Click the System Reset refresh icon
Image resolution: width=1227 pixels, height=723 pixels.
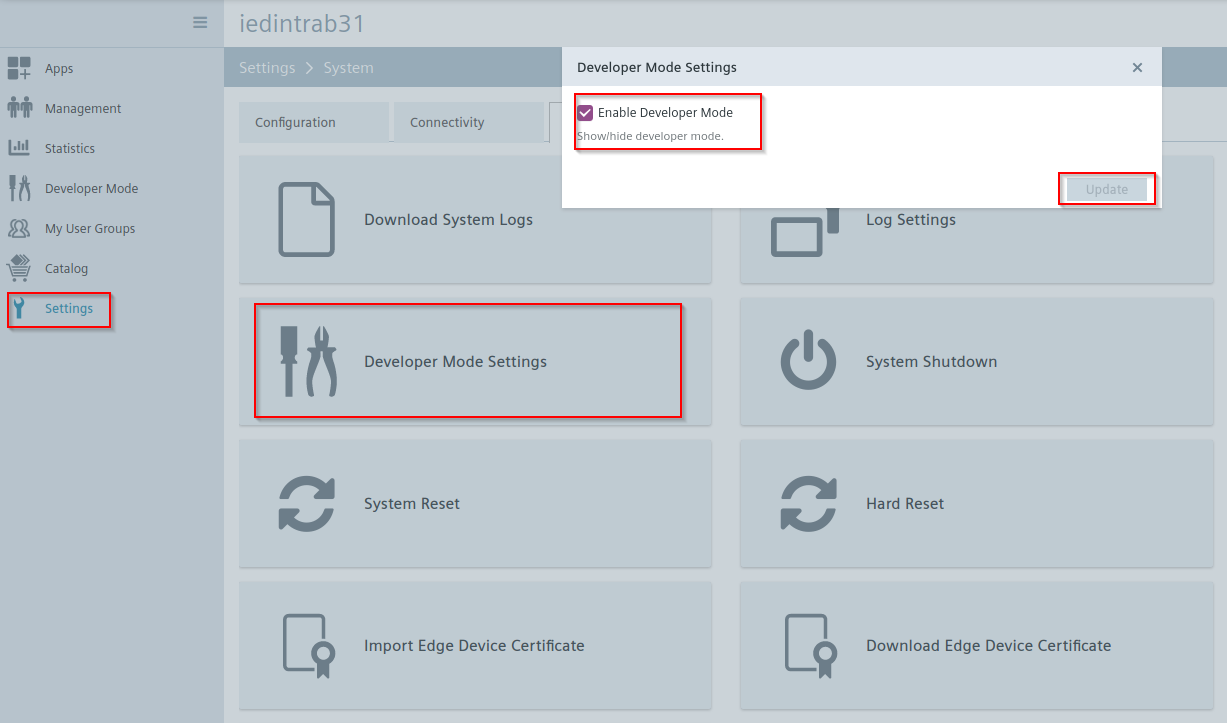(306, 503)
